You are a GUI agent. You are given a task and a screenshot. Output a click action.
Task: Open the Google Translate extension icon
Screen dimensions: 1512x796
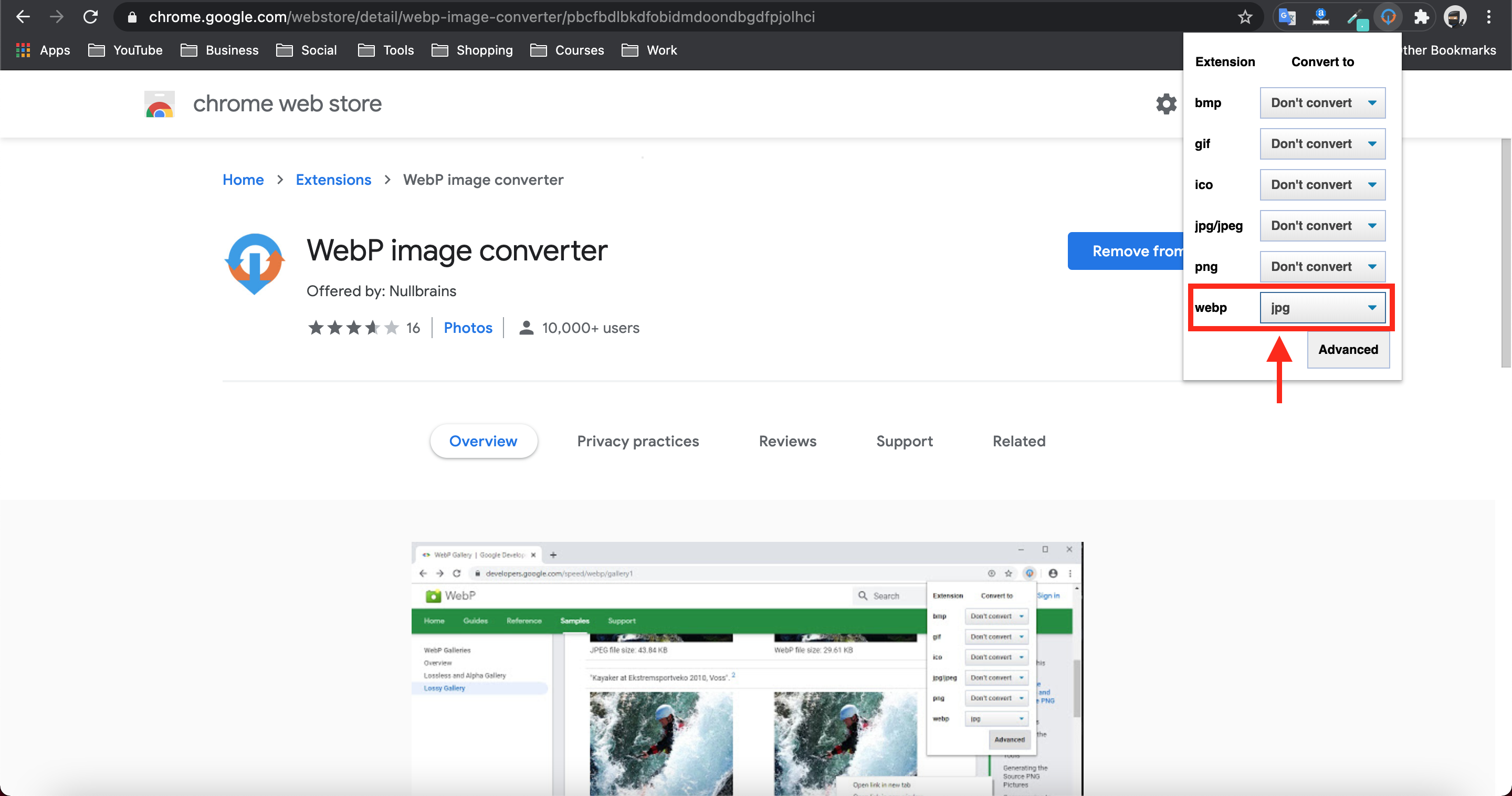pyautogui.click(x=1287, y=17)
